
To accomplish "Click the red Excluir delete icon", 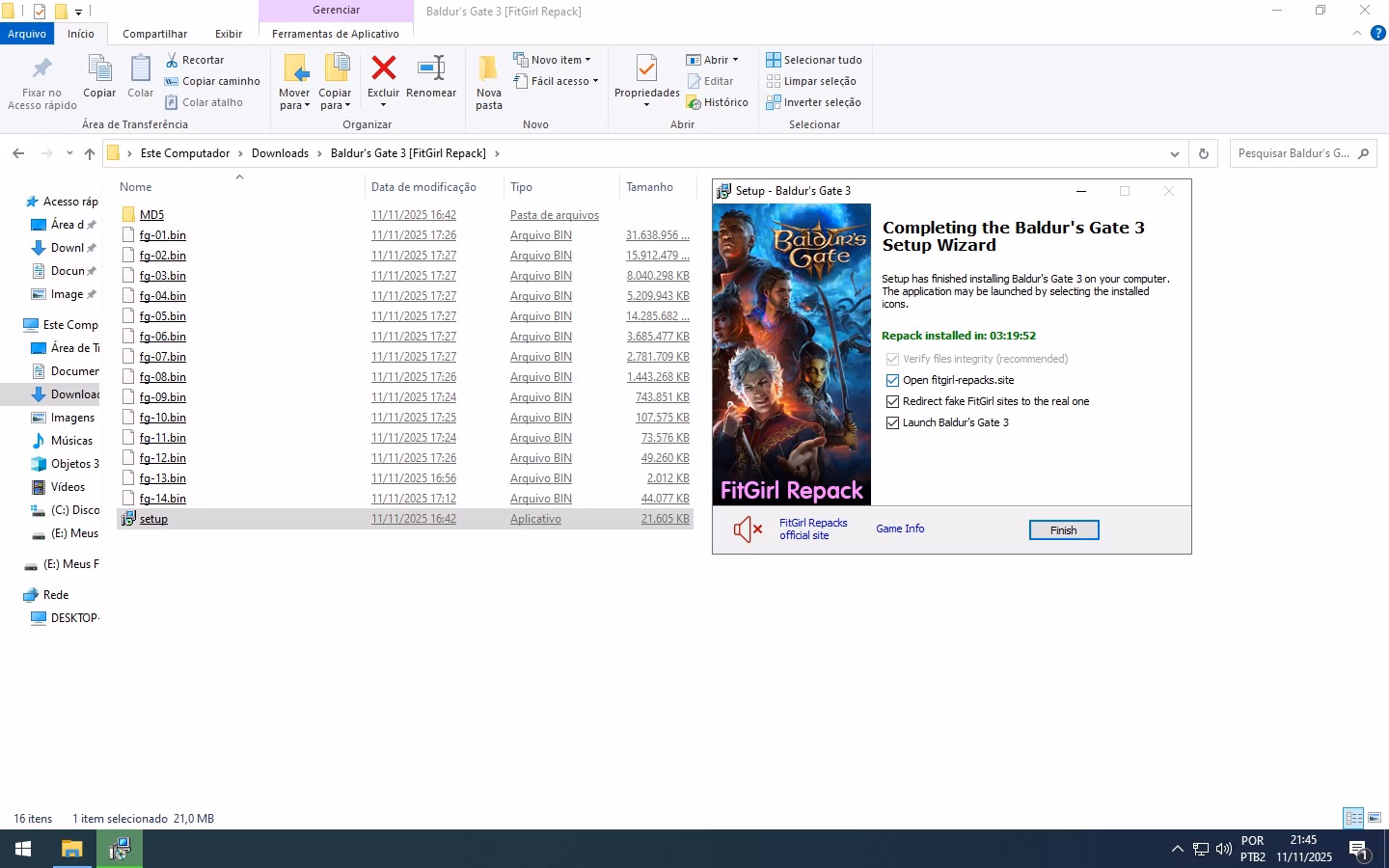I will pyautogui.click(x=383, y=69).
